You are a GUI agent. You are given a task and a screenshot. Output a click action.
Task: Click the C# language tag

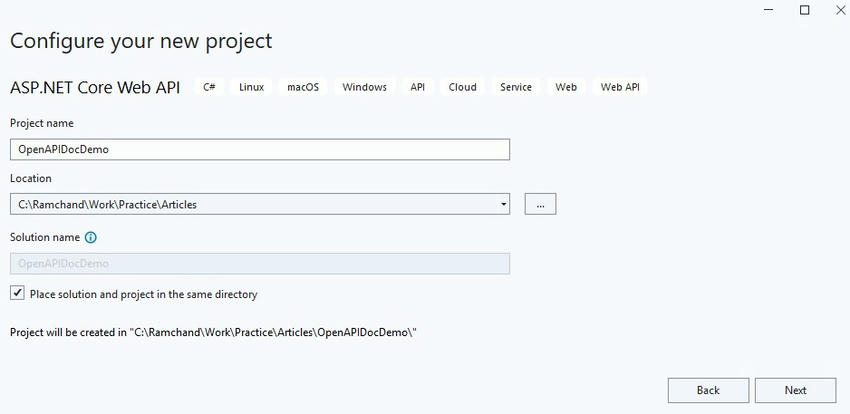pos(209,87)
